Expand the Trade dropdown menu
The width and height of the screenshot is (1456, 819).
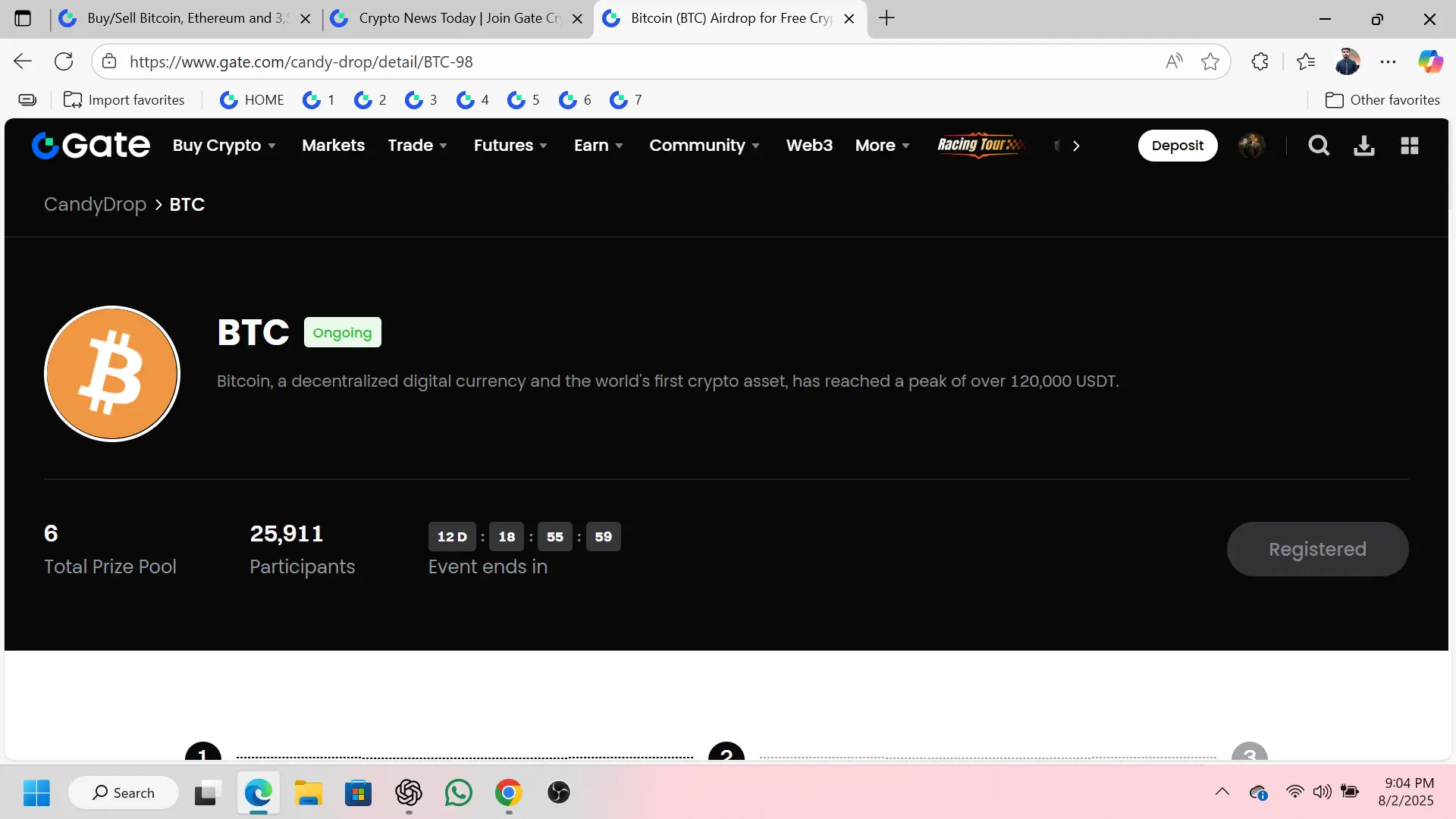[x=417, y=146]
